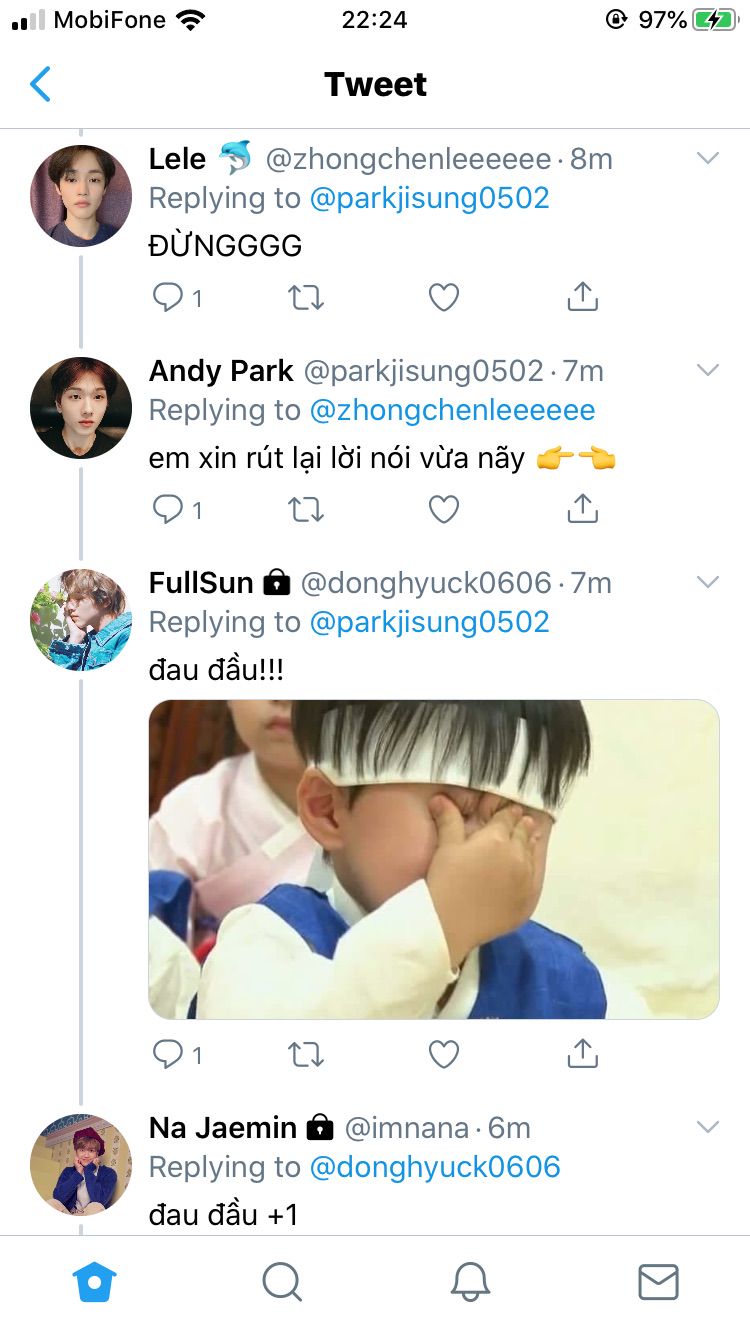Screen dimensions: 750x1334
Task: Open the options chevron on Na Jaemin's tweet
Action: (707, 1127)
